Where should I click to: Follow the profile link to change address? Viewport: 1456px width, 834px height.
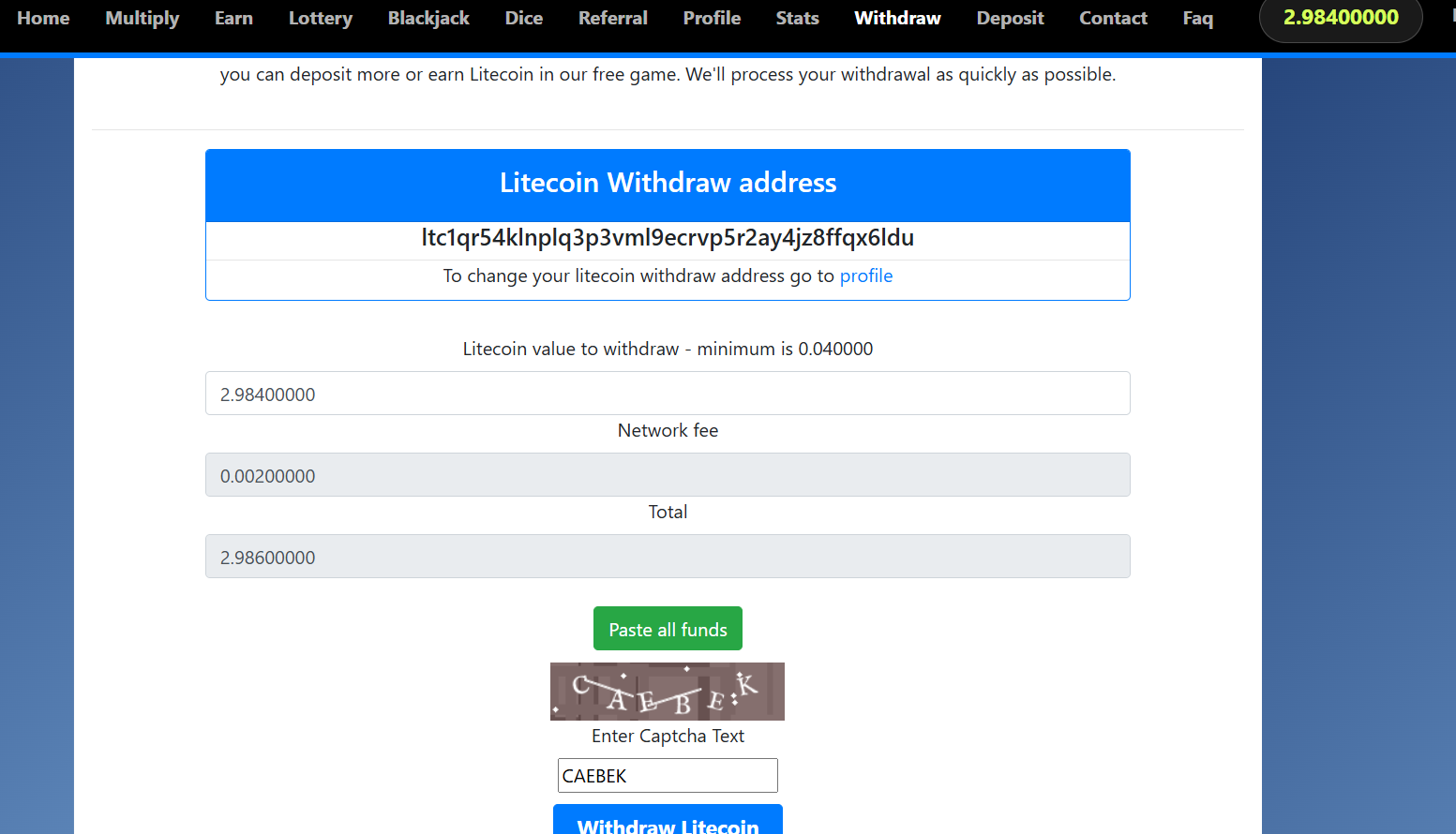(865, 276)
